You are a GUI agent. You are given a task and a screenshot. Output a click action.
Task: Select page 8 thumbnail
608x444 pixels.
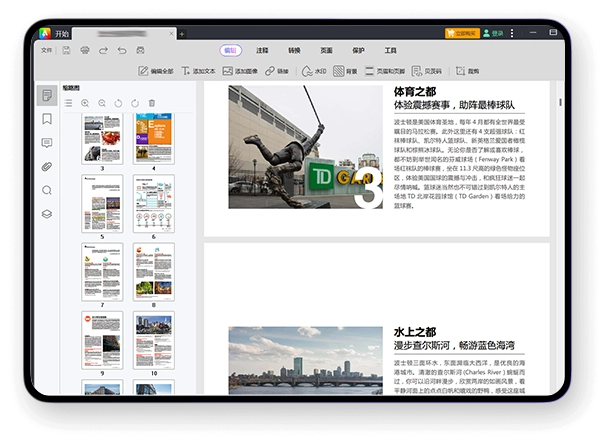point(154,272)
